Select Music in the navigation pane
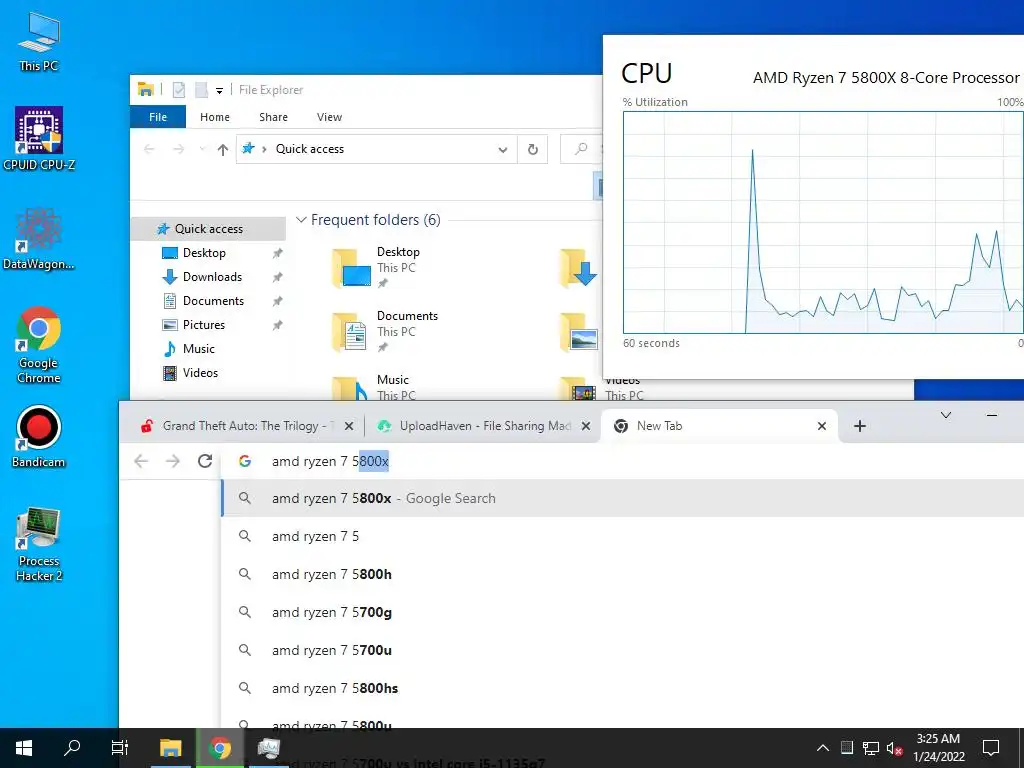 pyautogui.click(x=199, y=349)
